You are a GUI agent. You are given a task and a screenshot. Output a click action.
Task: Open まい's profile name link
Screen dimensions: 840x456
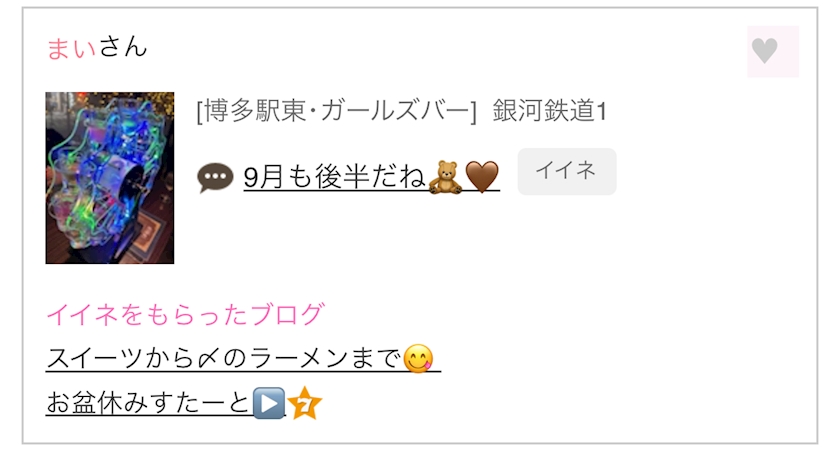point(71,47)
